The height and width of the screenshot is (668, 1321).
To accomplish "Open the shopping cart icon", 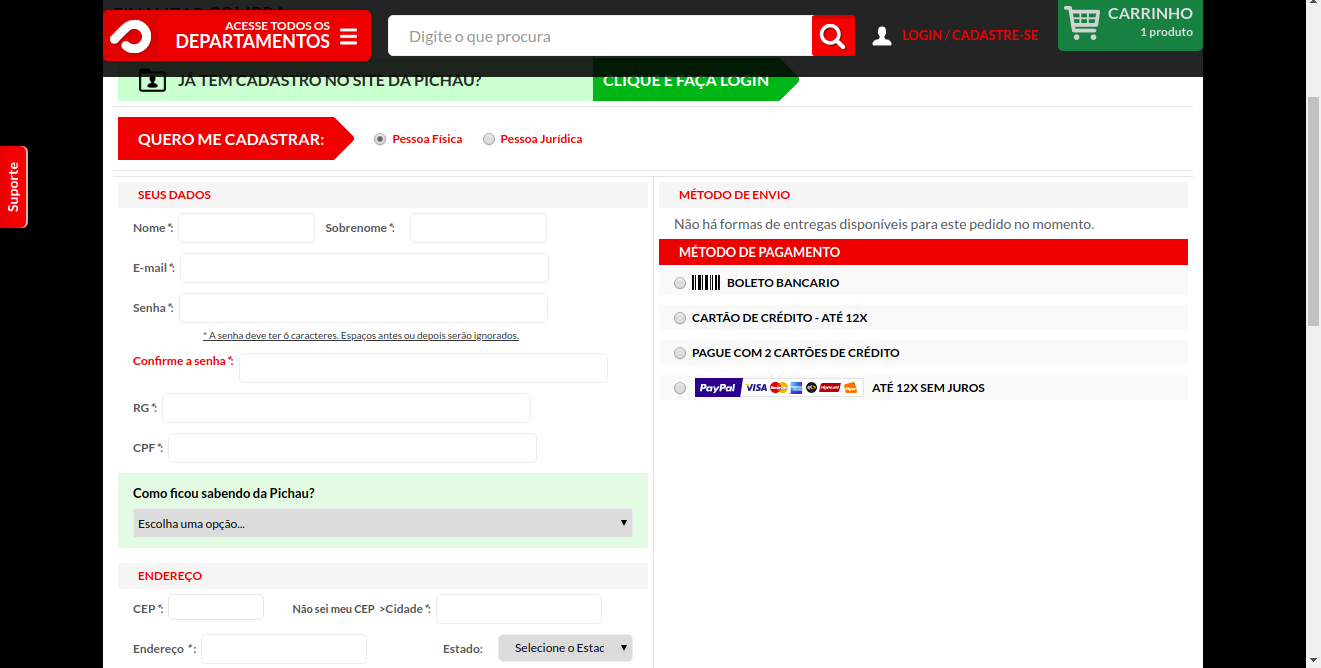I will pos(1082,22).
